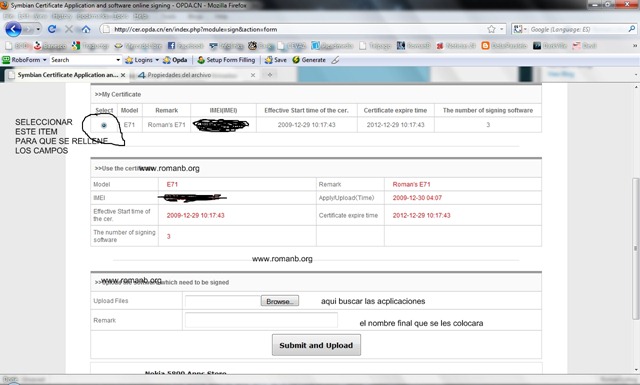Click the Upload Files path field
640x385 pixels.
(x=223, y=301)
